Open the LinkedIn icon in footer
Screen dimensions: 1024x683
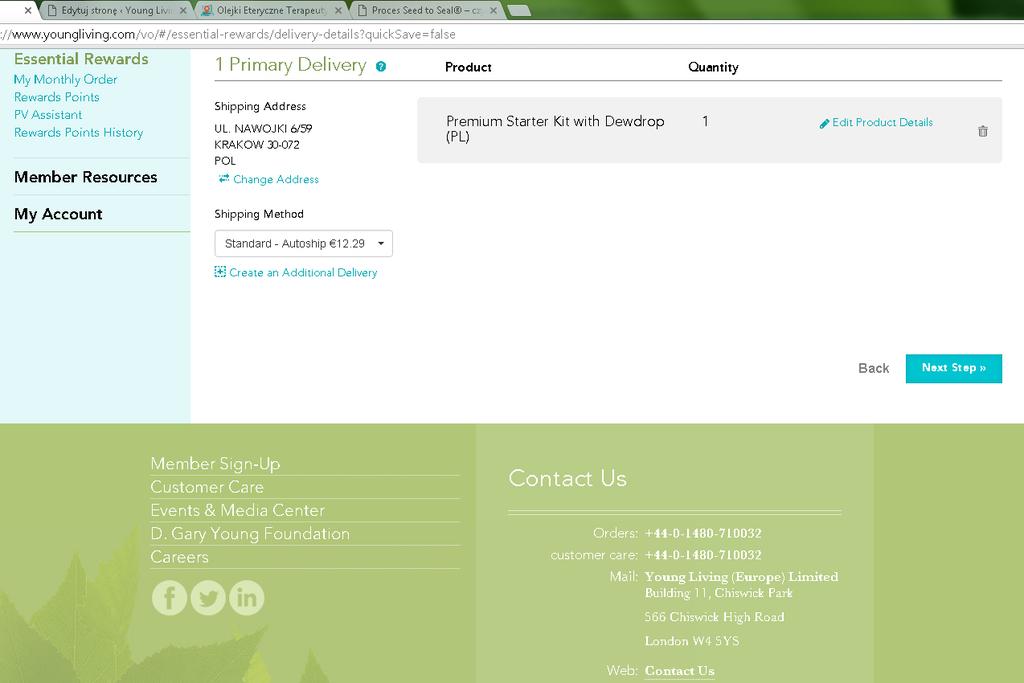click(x=246, y=597)
